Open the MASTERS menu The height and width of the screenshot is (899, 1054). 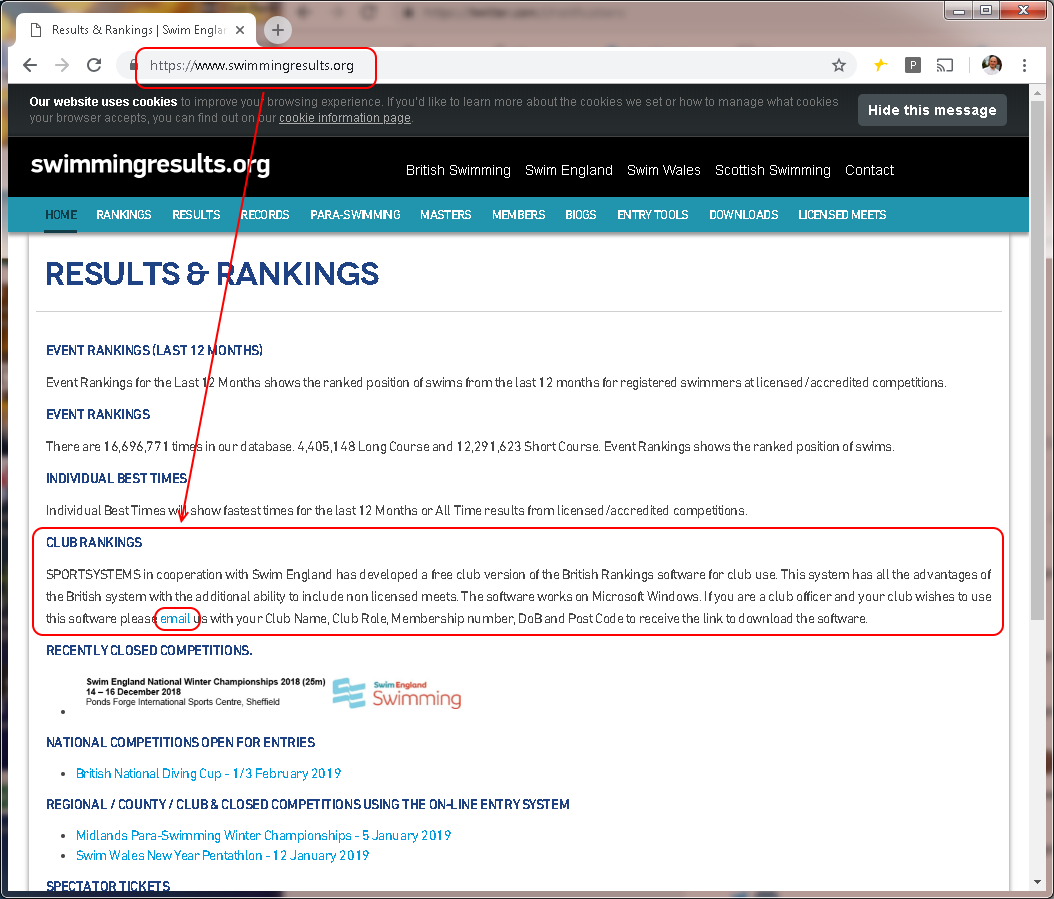446,214
